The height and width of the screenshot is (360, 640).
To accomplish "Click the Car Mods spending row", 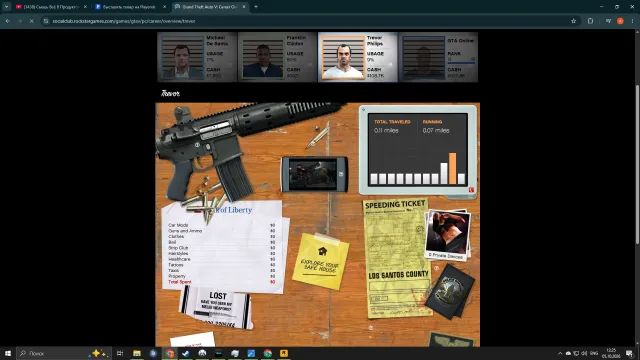I will coord(222,225).
